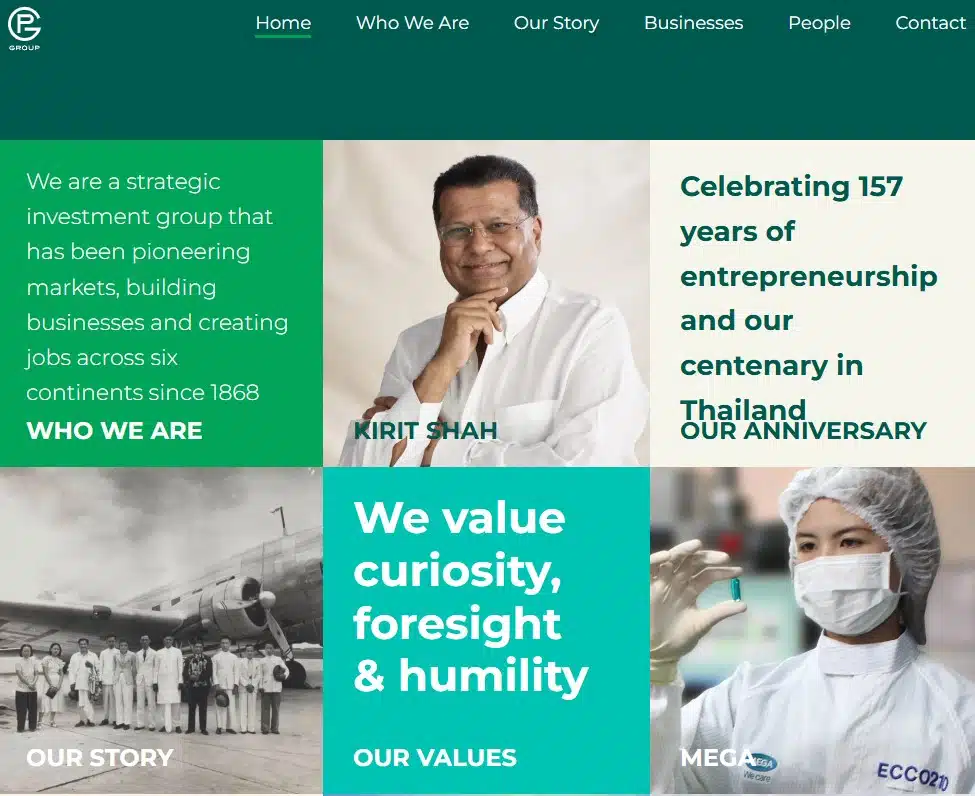
Task: Navigate to the Contact page
Action: pos(930,23)
